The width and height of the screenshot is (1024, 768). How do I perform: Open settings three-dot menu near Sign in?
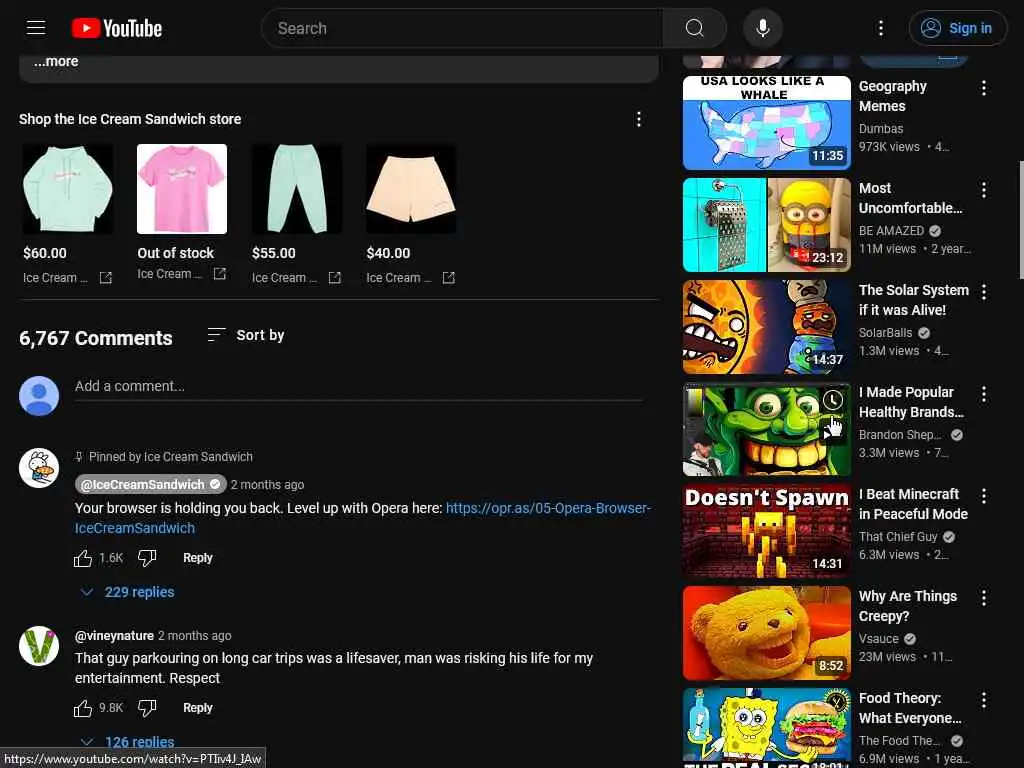click(x=880, y=28)
